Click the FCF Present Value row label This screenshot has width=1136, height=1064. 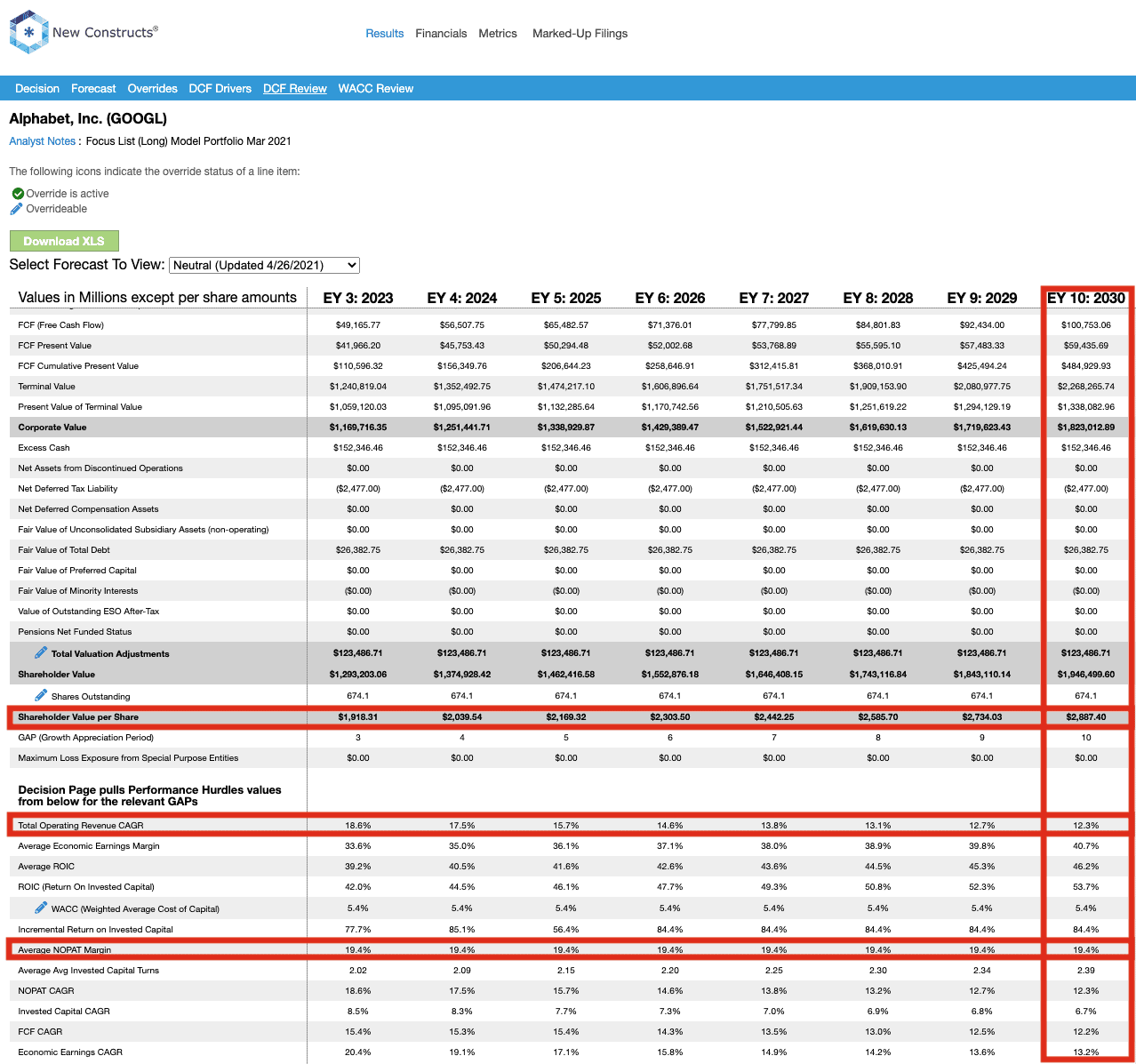pos(55,346)
